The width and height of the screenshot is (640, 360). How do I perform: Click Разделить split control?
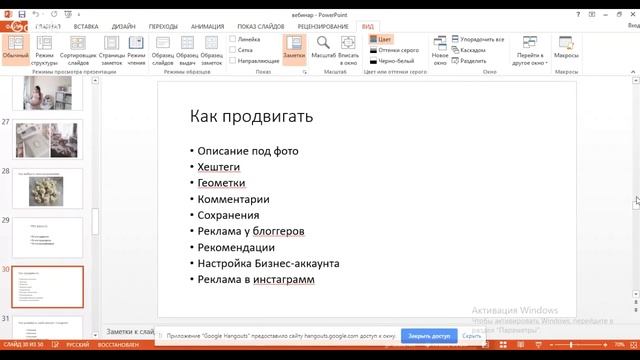[469, 61]
